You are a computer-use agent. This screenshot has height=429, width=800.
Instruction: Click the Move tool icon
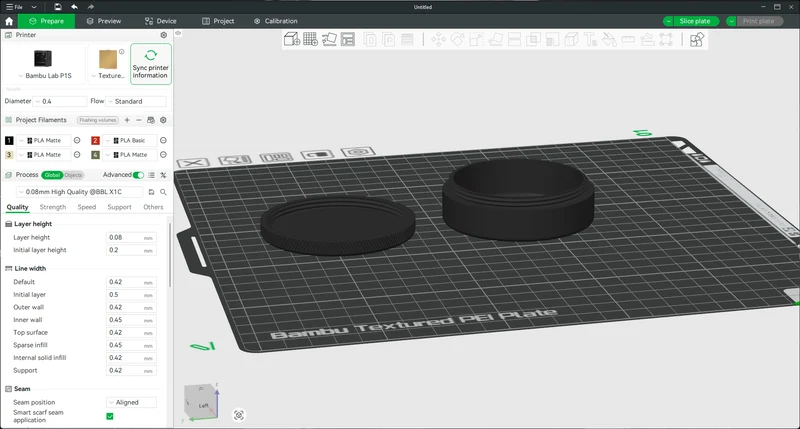click(x=438, y=39)
